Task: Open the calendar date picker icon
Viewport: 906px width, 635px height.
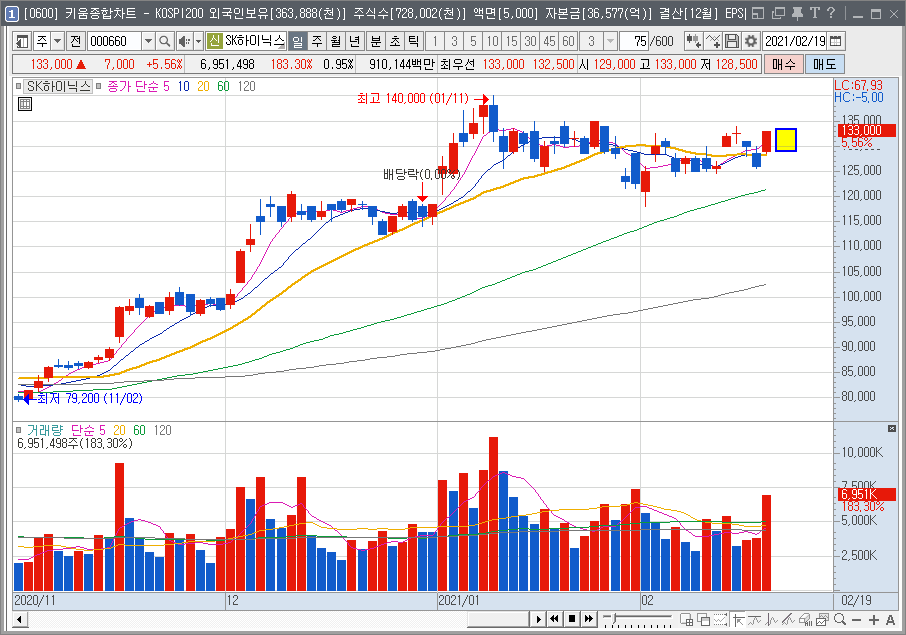Action: 836,41
